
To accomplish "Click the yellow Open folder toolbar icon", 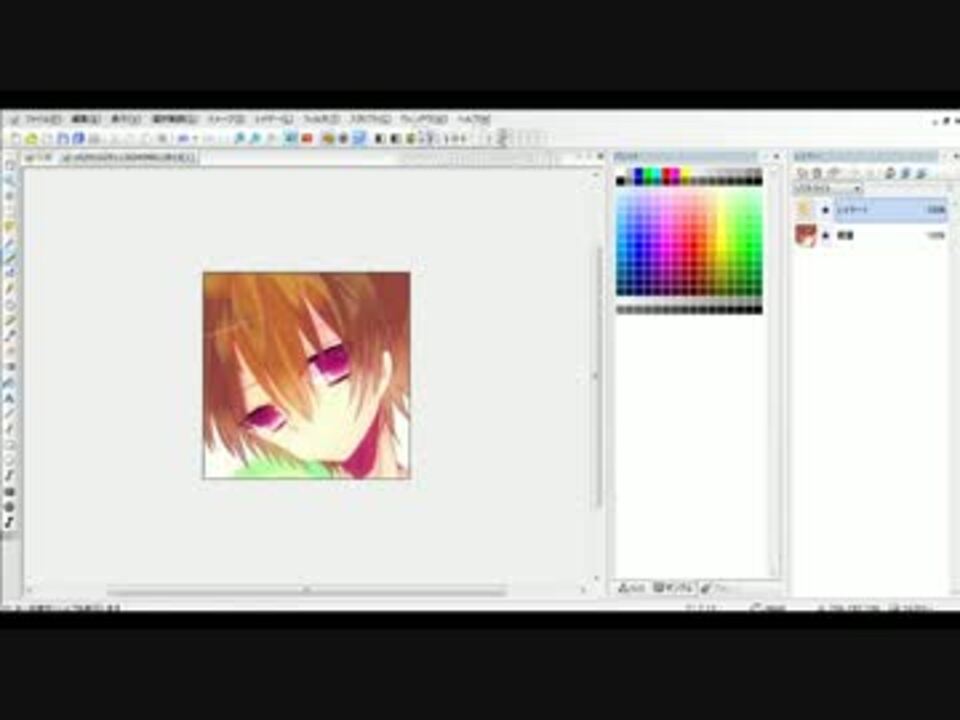I will (x=31, y=139).
